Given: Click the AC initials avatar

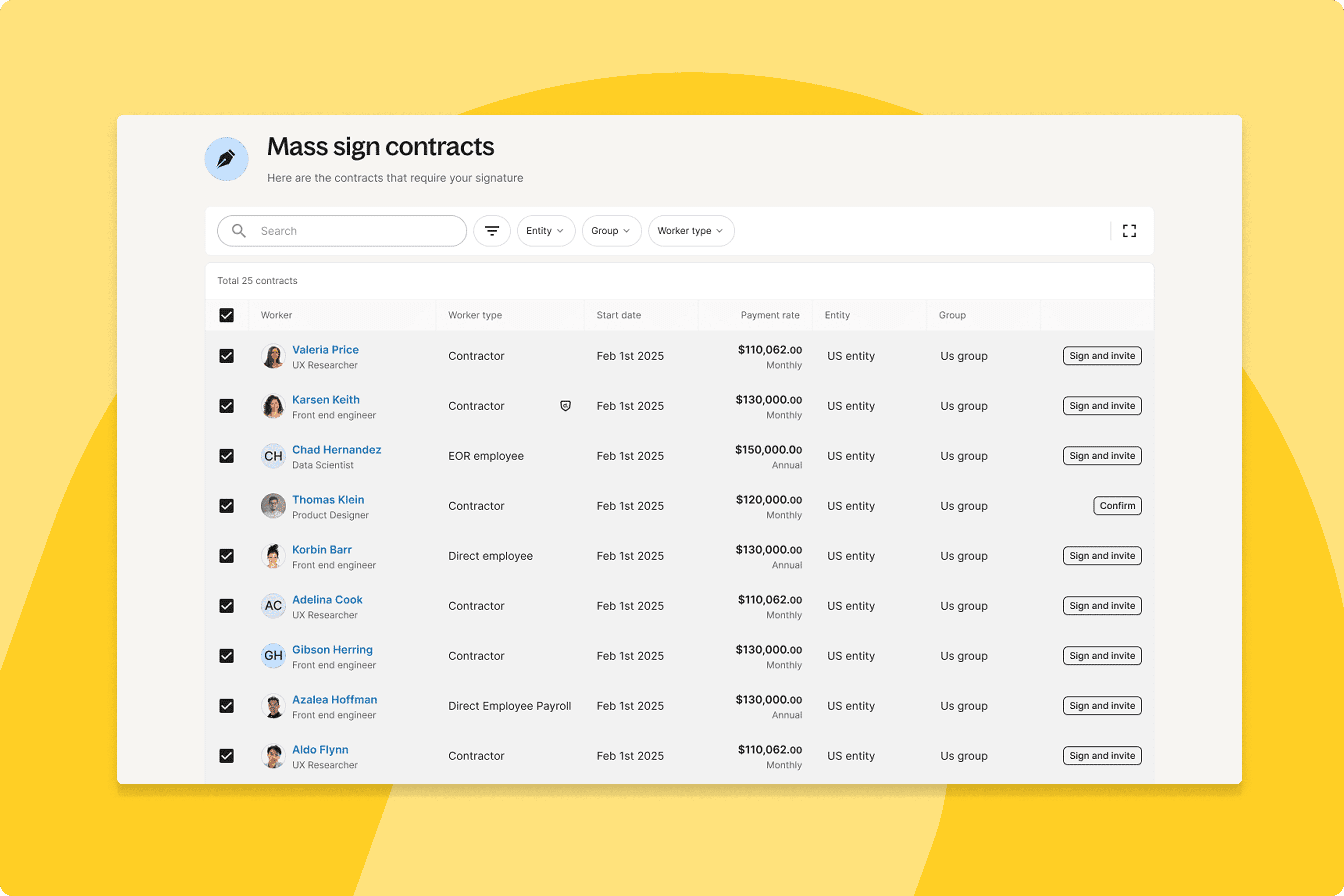Looking at the screenshot, I should point(273,606).
